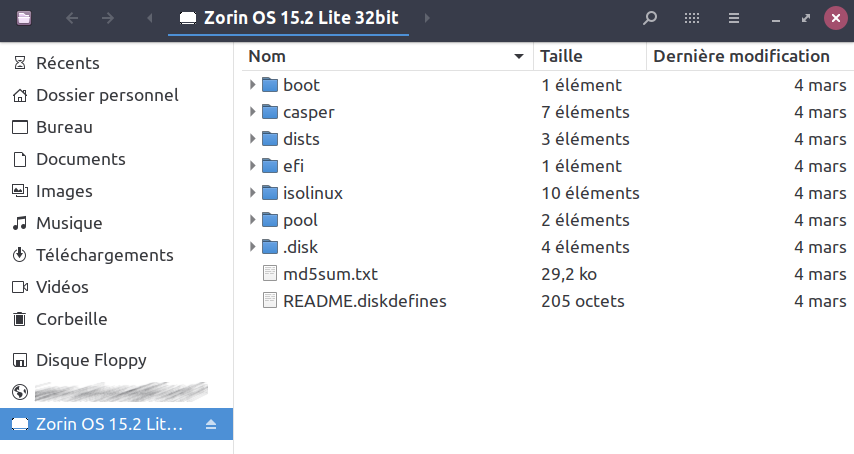Viewport: 854px width, 454px height.
Task: Go back with the left arrow
Action: point(70,18)
